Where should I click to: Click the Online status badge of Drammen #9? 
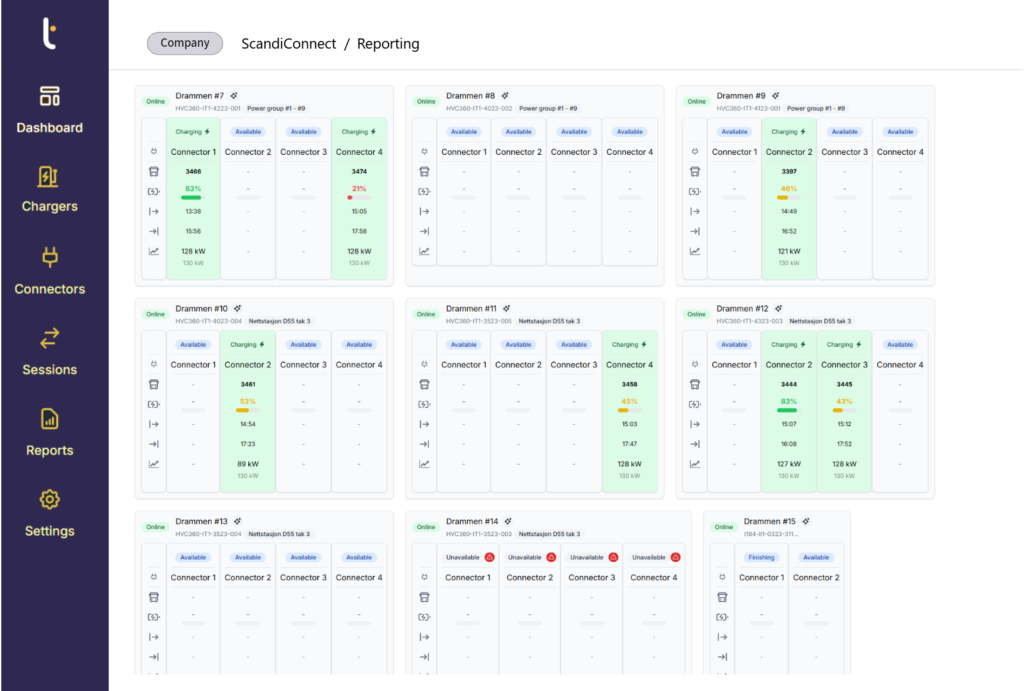pos(696,101)
